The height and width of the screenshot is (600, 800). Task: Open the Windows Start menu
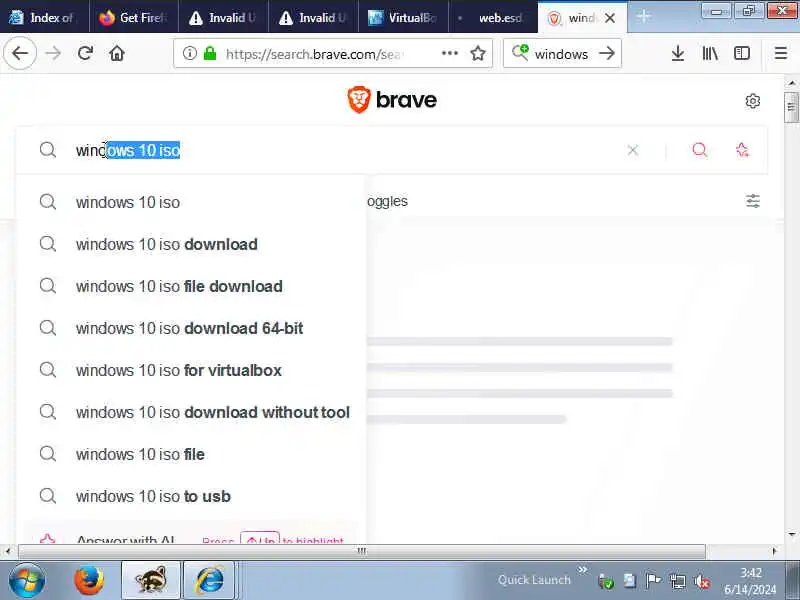[x=27, y=581]
